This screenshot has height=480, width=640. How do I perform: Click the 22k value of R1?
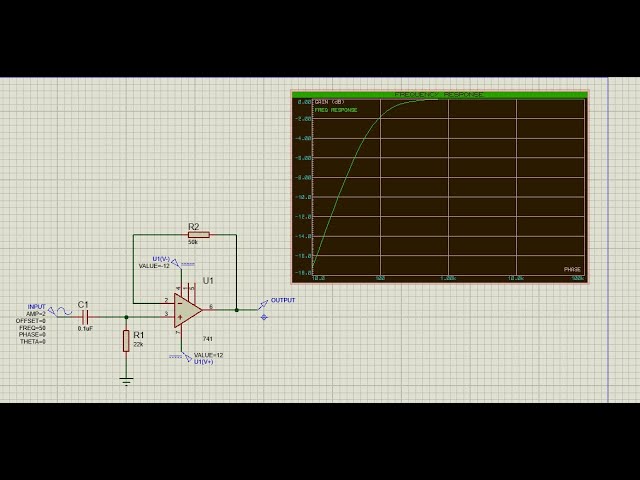click(x=138, y=344)
